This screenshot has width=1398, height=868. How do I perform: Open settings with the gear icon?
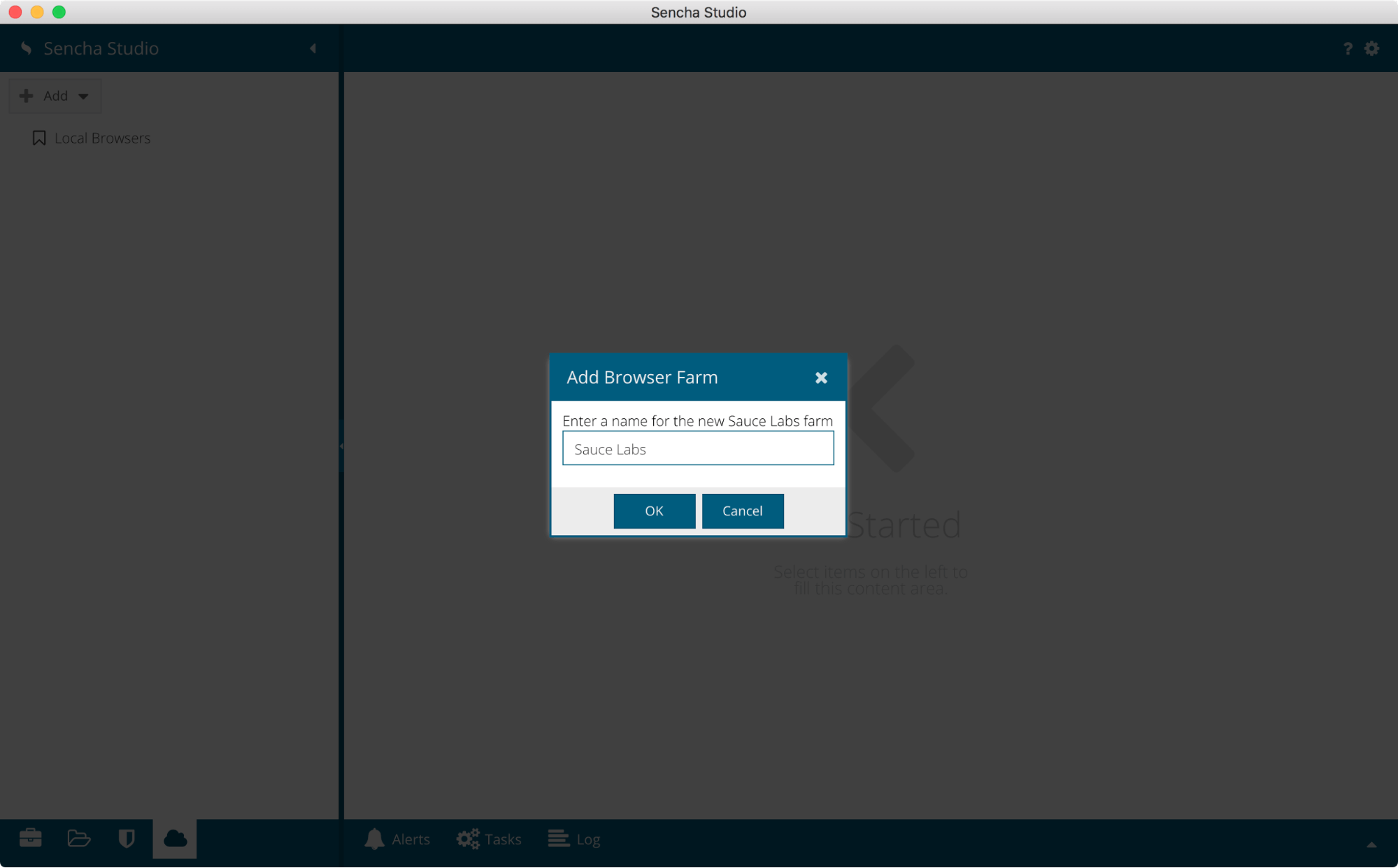pyautogui.click(x=1371, y=48)
